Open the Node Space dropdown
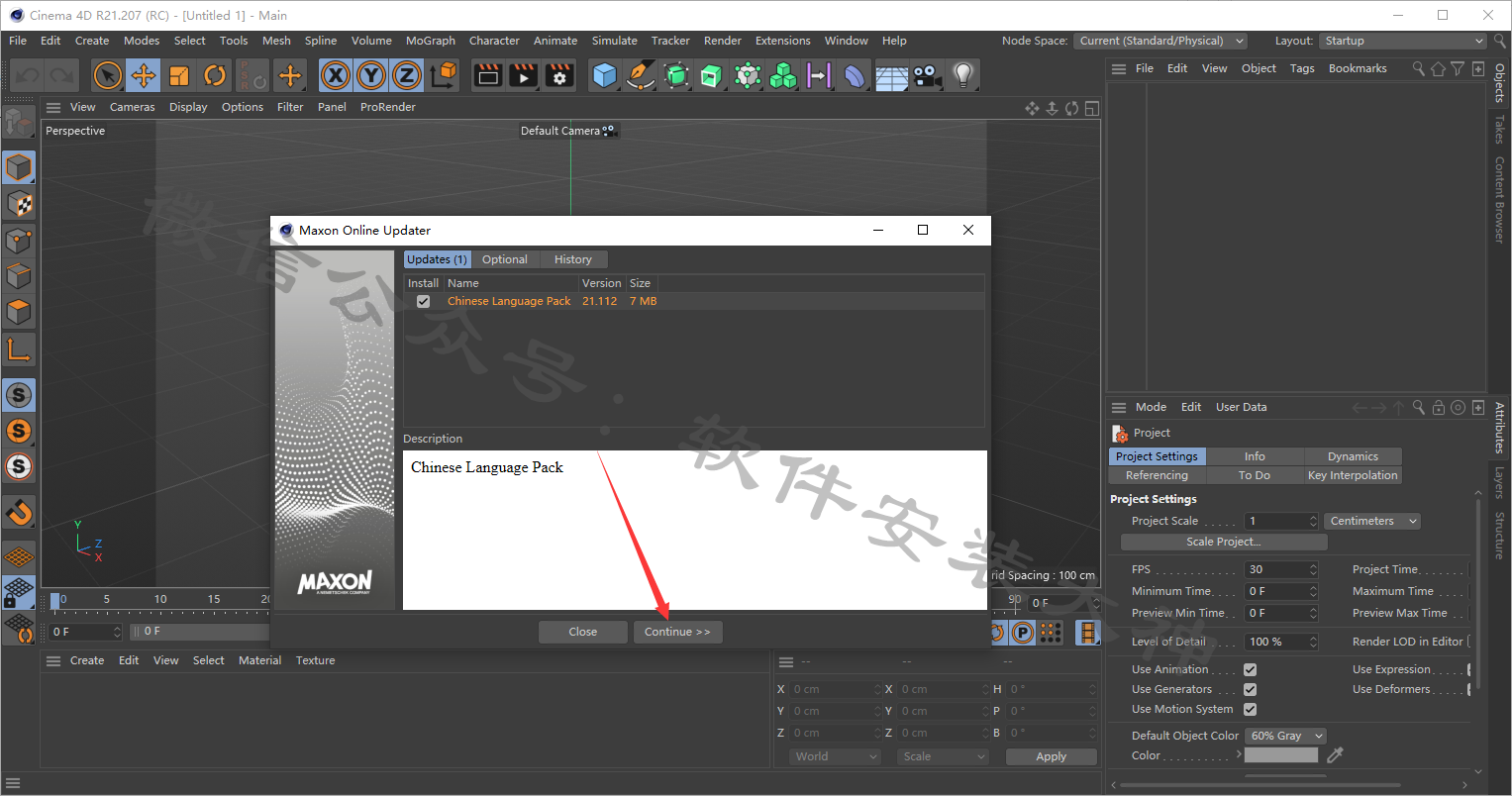Screen dimensions: 1512x796 [x=1160, y=41]
